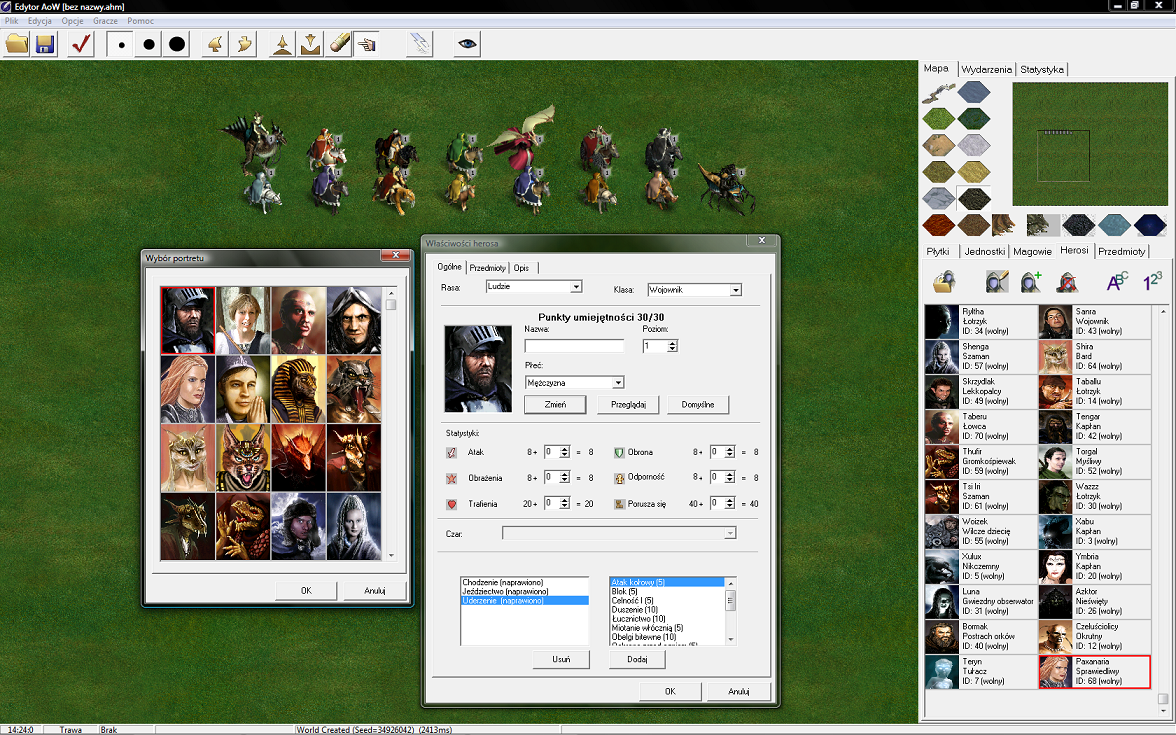Click the redo arrow toolbar icon
The image size is (1176, 735).
pos(244,44)
